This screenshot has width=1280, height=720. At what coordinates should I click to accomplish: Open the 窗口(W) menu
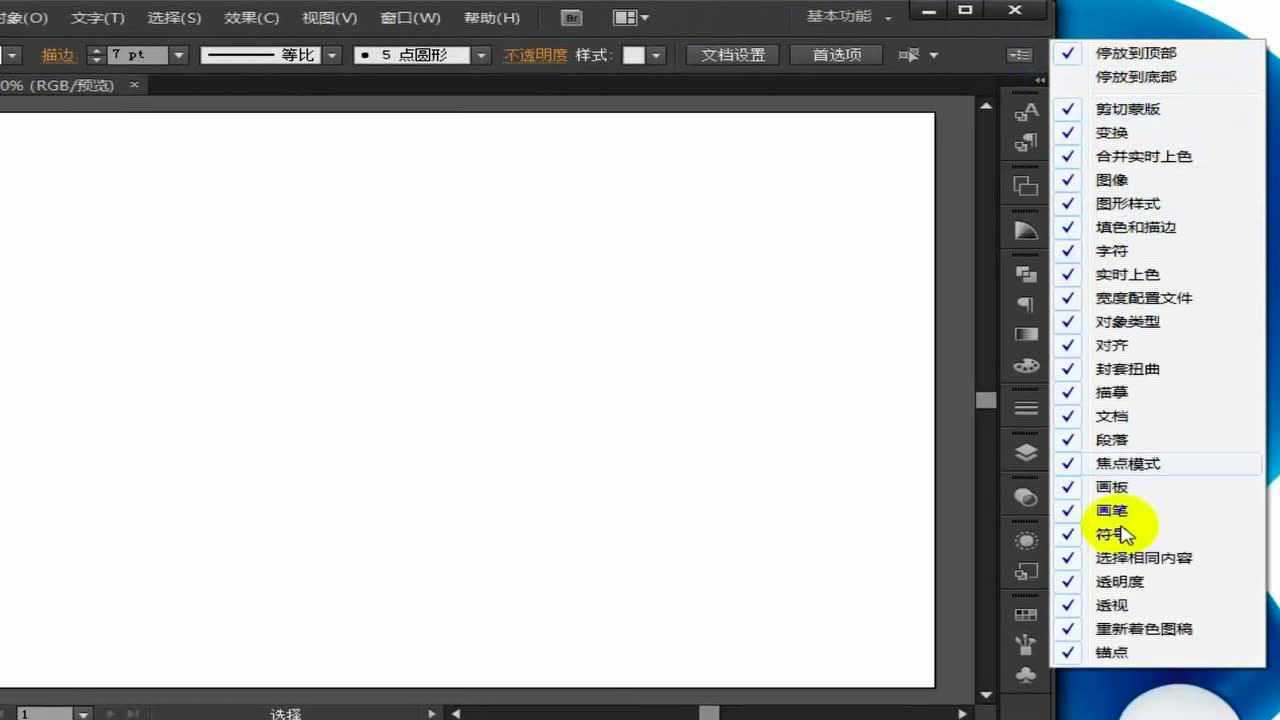point(411,18)
